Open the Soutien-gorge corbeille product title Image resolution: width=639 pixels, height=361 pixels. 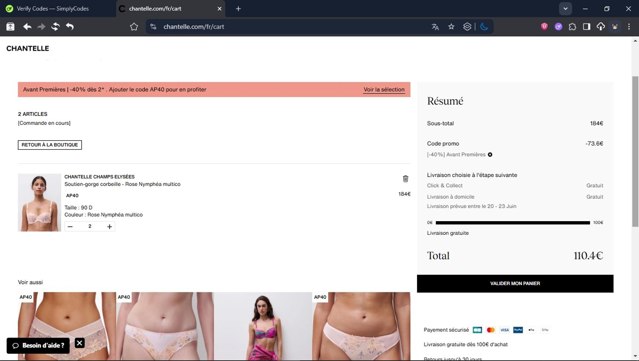[122, 184]
